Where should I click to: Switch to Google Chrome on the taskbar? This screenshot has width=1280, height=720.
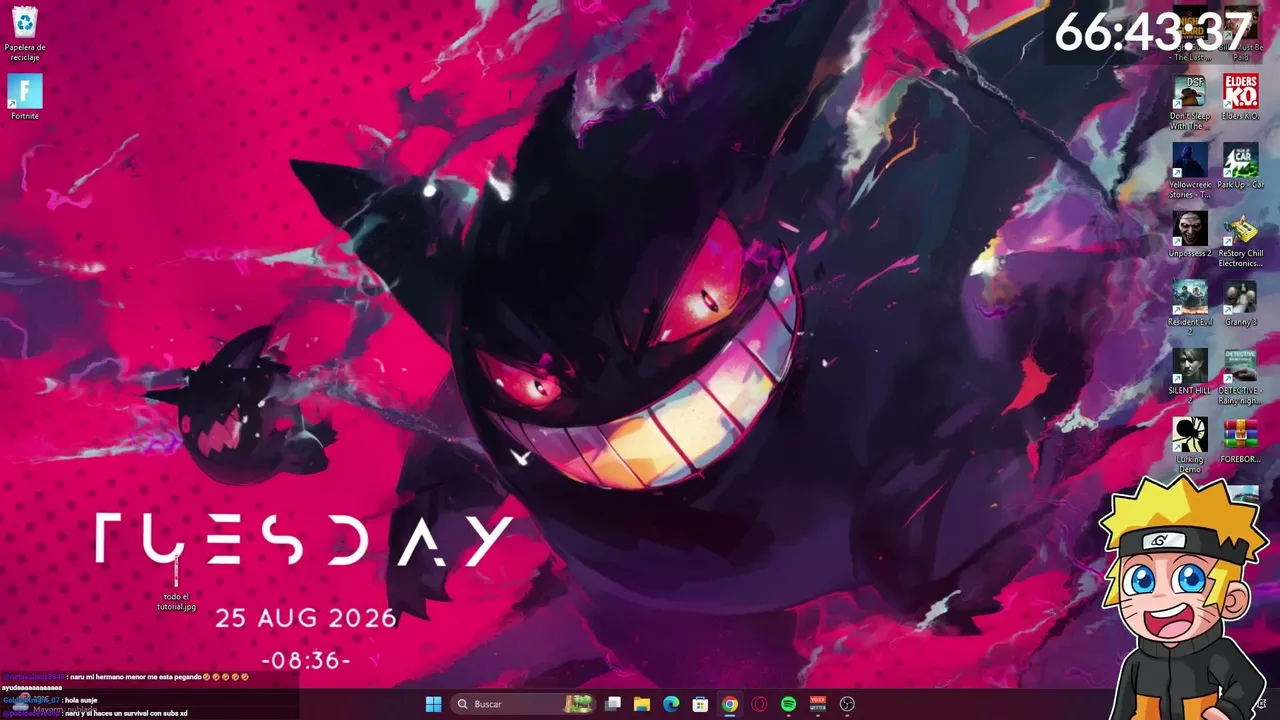coord(730,704)
